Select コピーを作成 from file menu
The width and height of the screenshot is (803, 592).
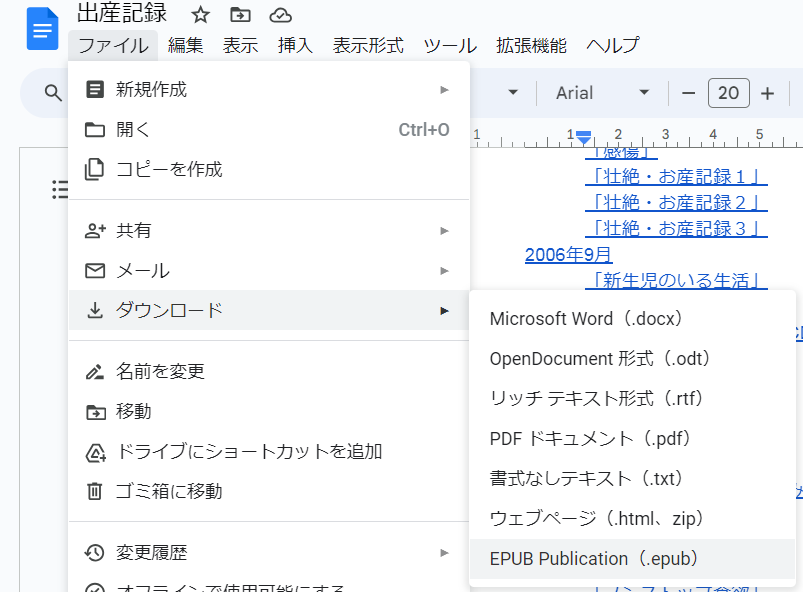click(x=269, y=170)
